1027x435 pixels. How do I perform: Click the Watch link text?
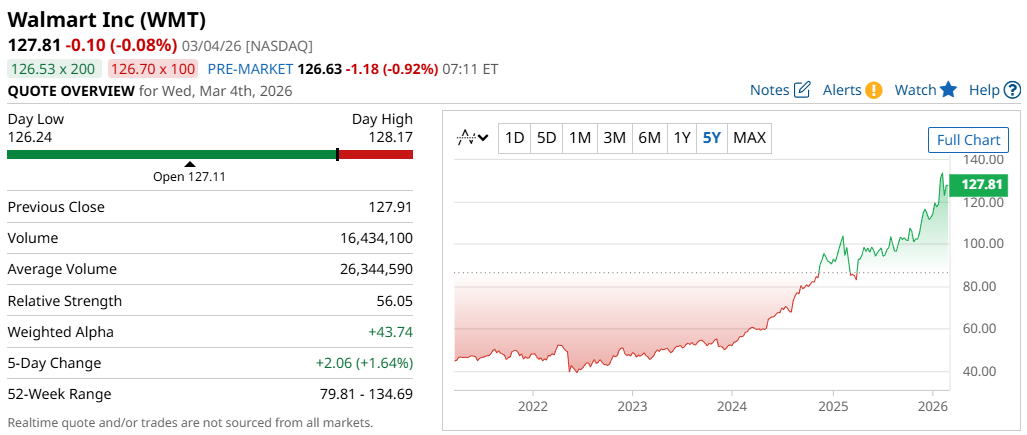(915, 90)
